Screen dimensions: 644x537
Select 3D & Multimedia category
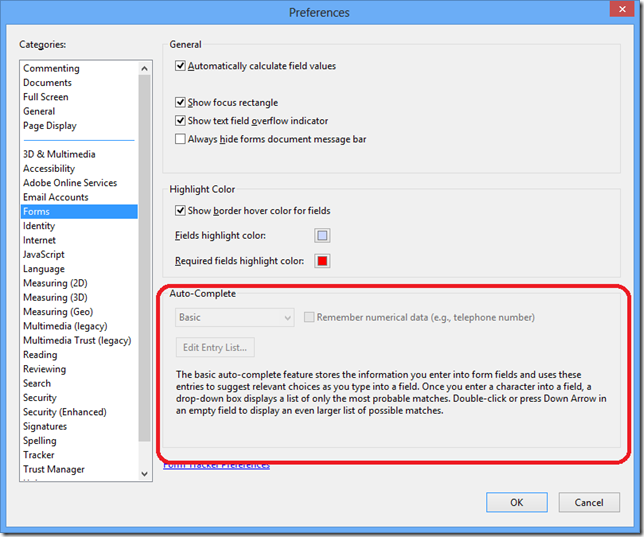(59, 154)
